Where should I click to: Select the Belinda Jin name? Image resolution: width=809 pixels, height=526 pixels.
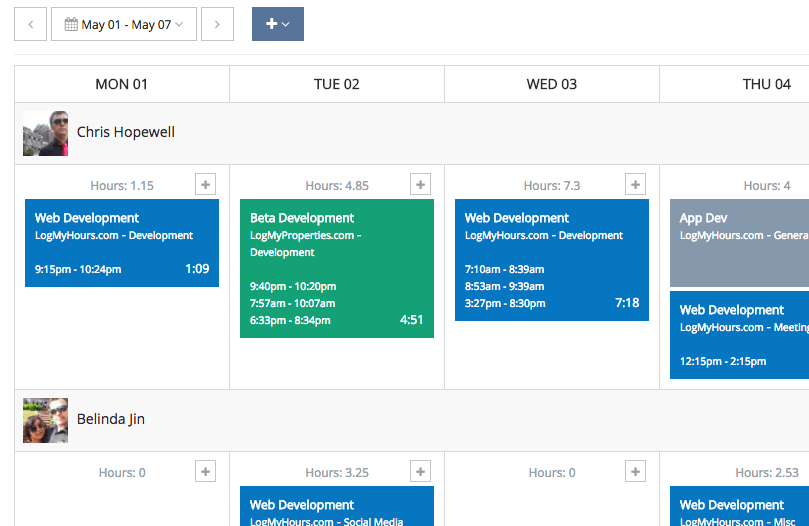point(111,419)
